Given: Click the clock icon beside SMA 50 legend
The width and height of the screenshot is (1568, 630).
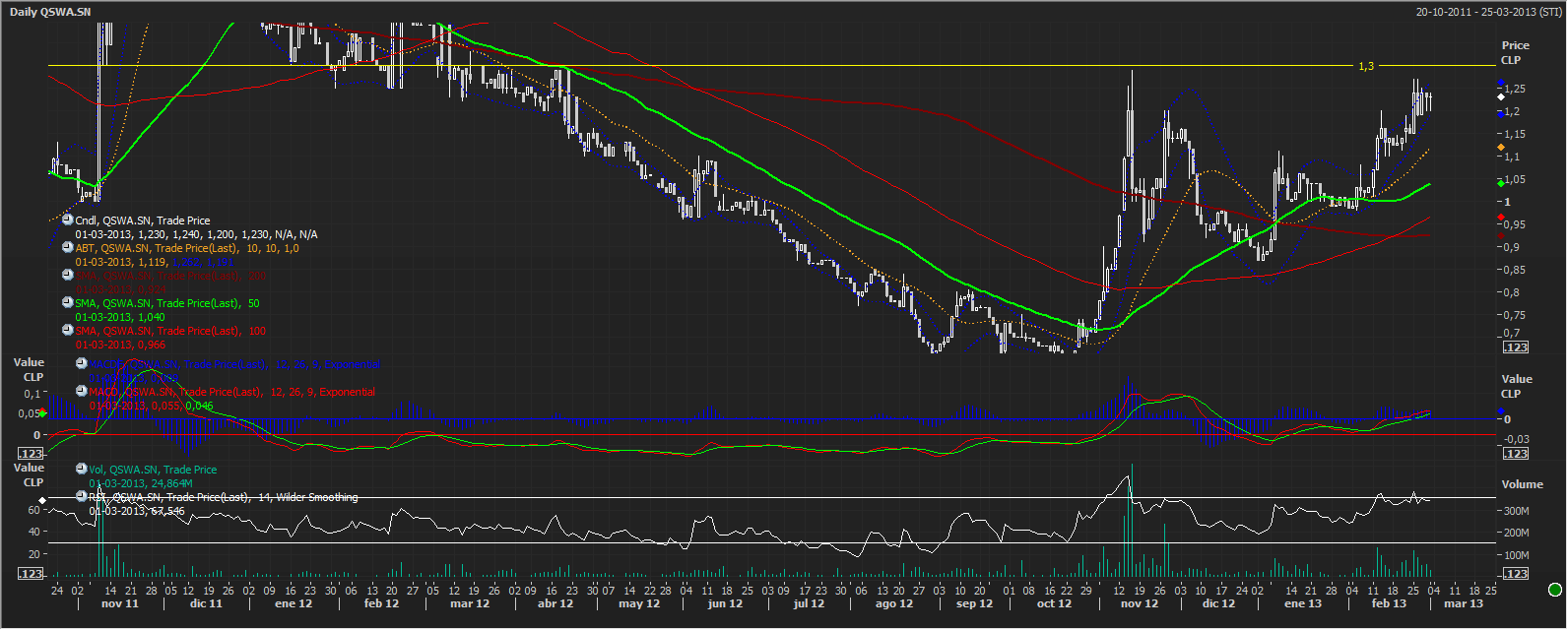Looking at the screenshot, I should point(68,304).
